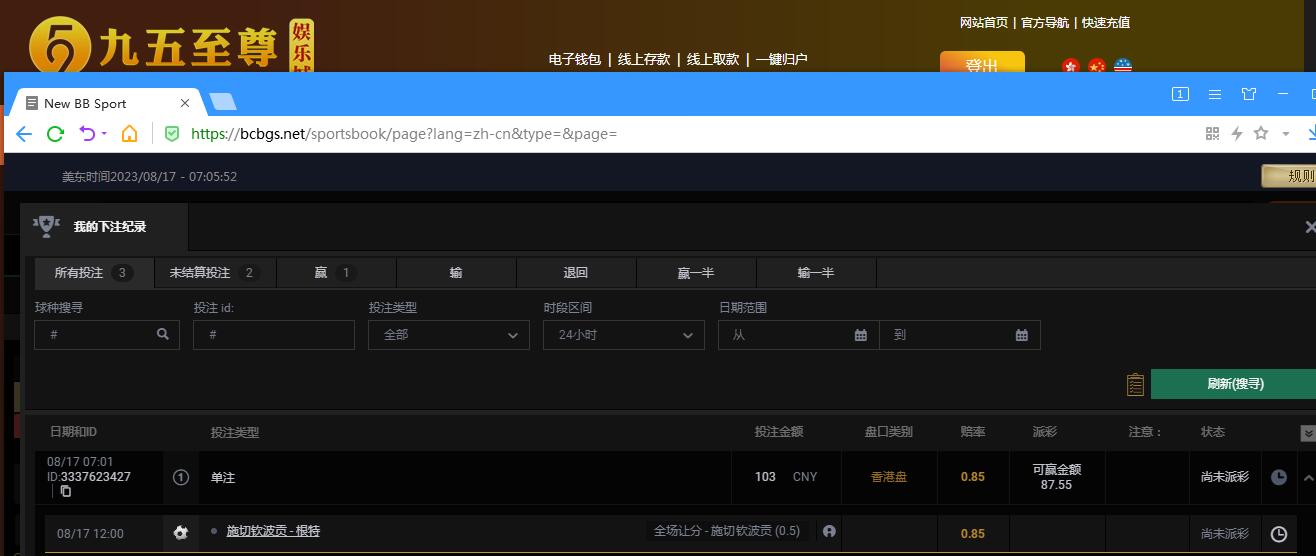Click the 到 end date field
The image size is (1316, 556).
coord(960,335)
